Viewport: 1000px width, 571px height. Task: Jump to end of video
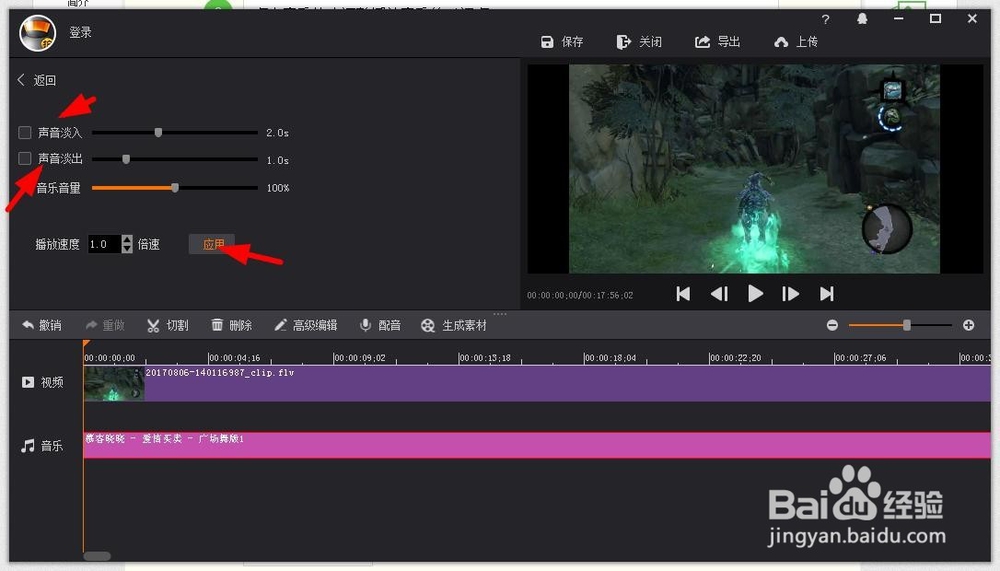click(x=827, y=293)
